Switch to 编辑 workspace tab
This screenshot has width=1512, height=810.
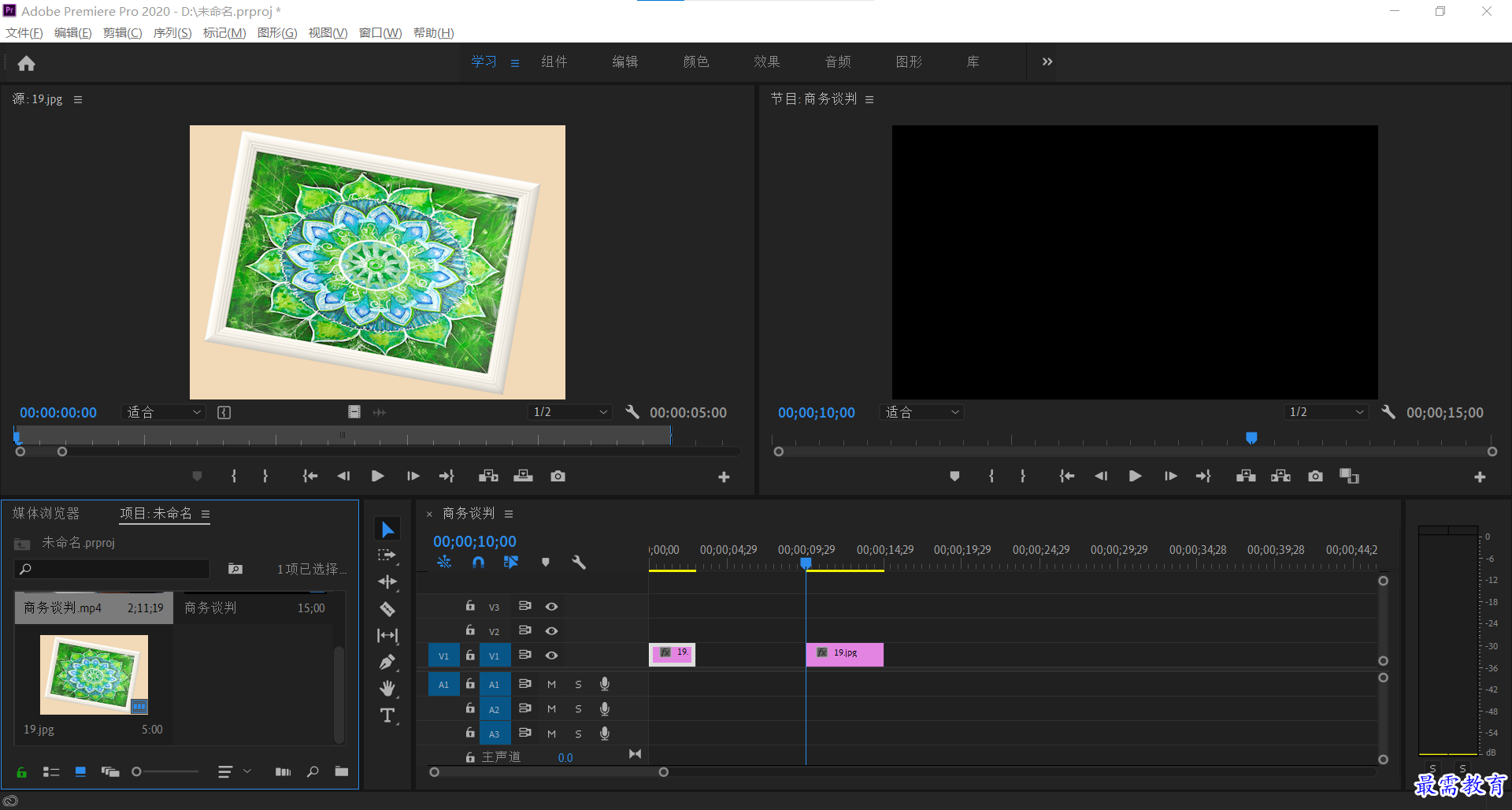[625, 61]
